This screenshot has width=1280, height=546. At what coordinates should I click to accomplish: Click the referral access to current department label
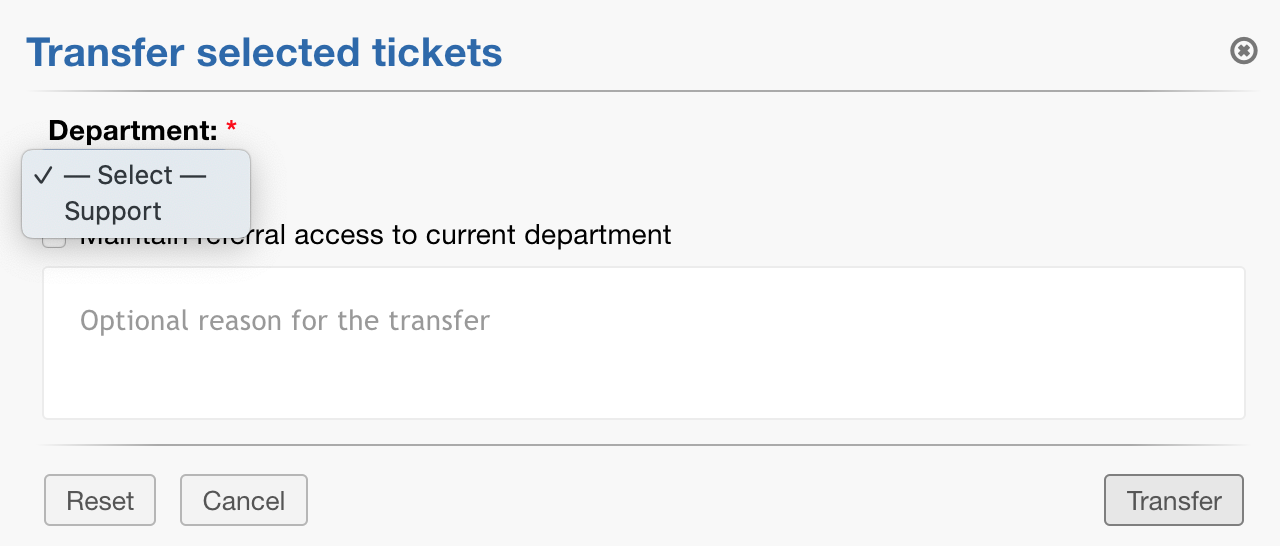point(460,236)
